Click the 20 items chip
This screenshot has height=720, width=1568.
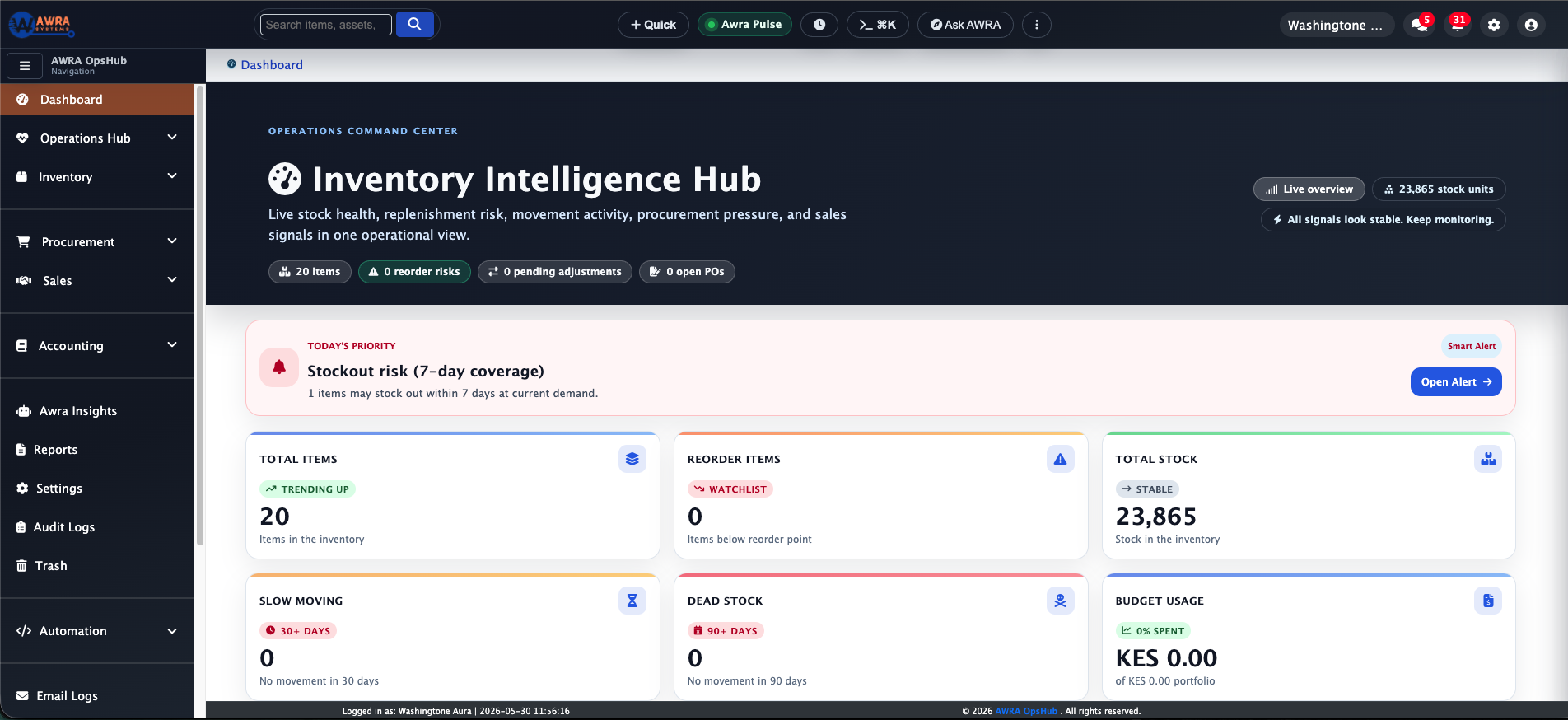click(x=310, y=272)
